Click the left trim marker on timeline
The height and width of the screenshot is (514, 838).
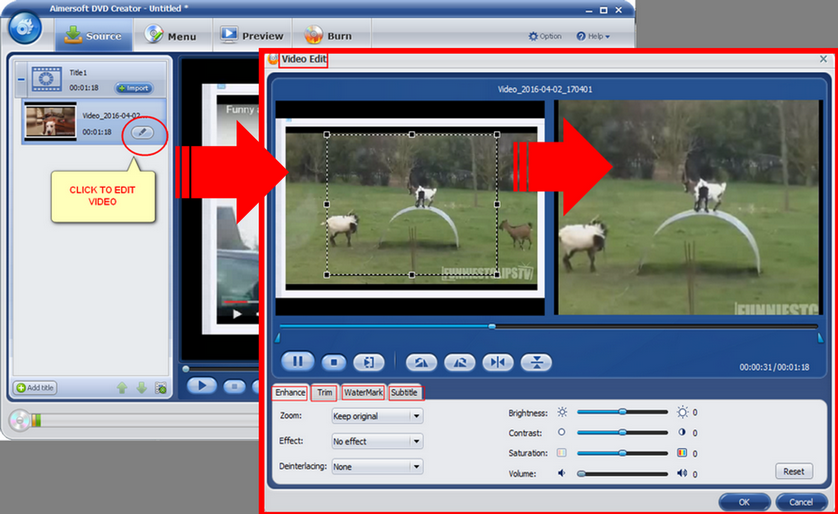pyautogui.click(x=277, y=338)
